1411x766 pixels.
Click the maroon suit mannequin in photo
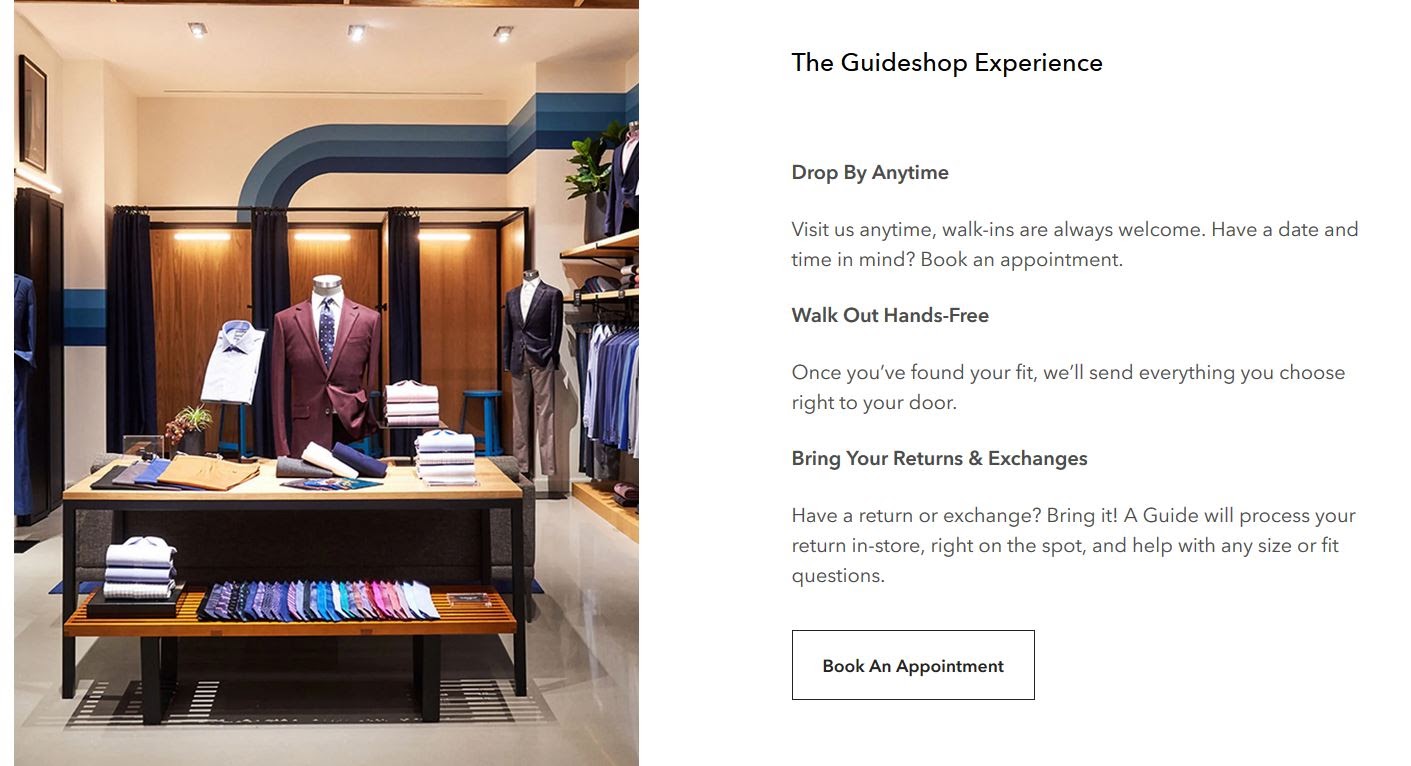pos(325,365)
